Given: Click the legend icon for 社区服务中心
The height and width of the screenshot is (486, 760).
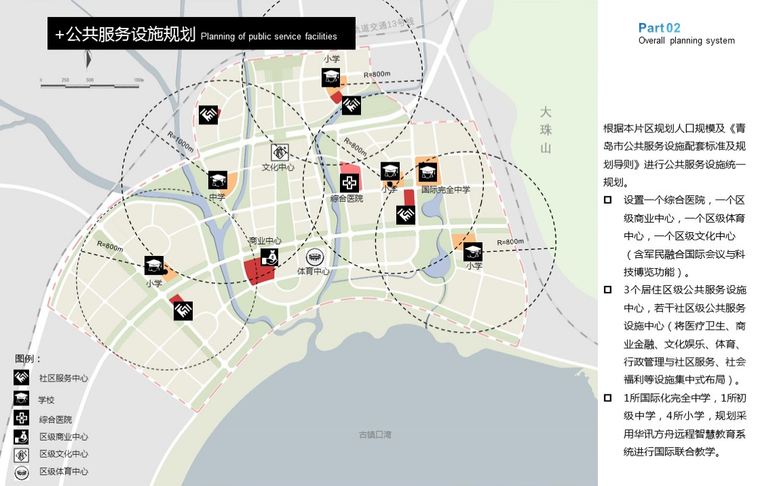Looking at the screenshot, I should [x=21, y=377].
